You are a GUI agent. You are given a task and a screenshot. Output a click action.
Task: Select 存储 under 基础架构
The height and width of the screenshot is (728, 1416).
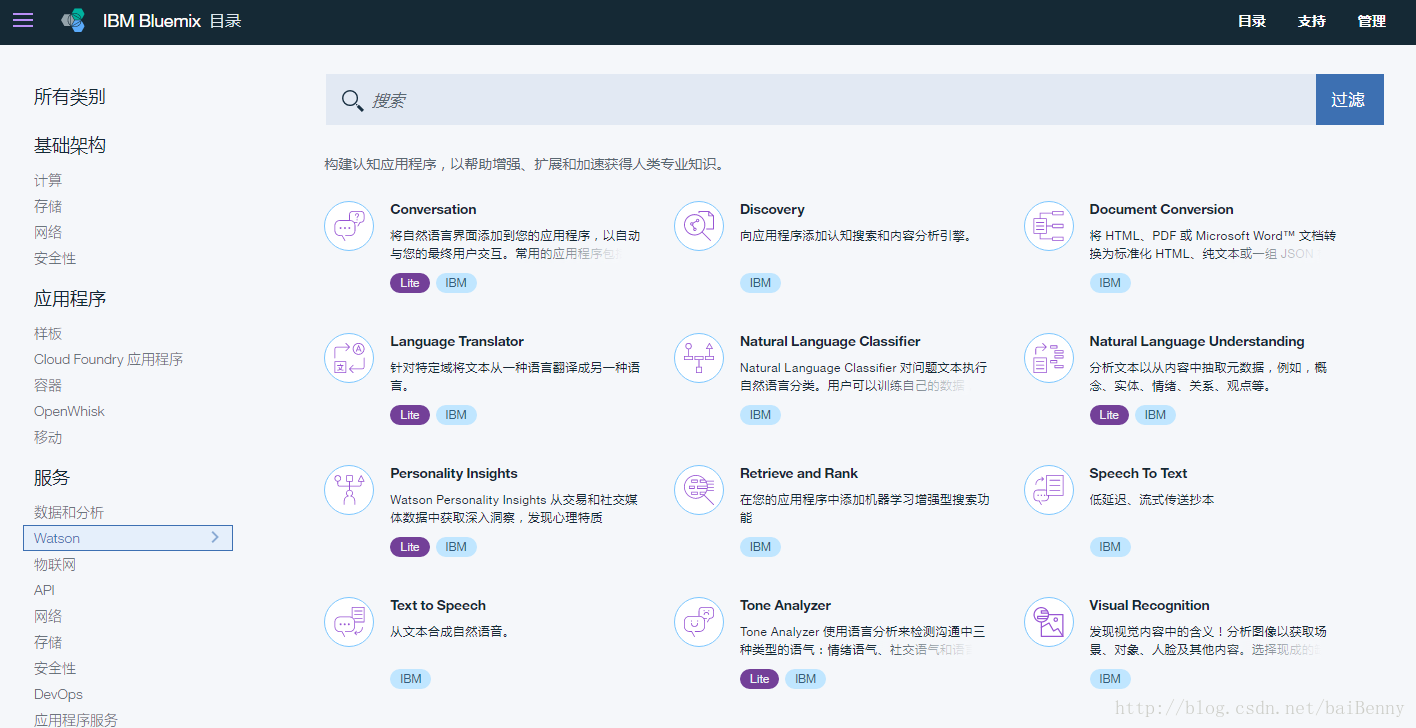48,206
